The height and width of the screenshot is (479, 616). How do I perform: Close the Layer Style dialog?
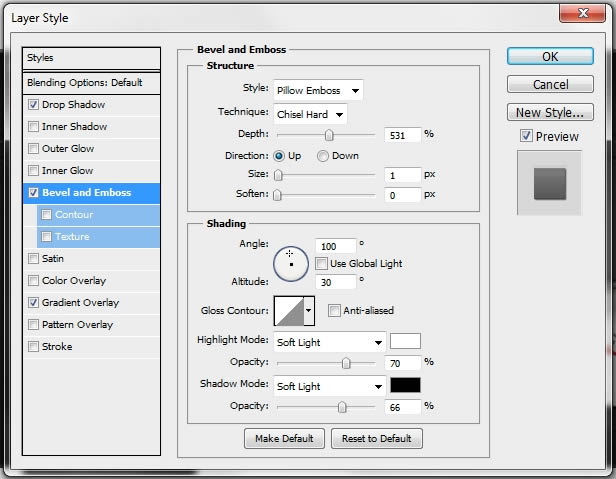click(x=583, y=13)
